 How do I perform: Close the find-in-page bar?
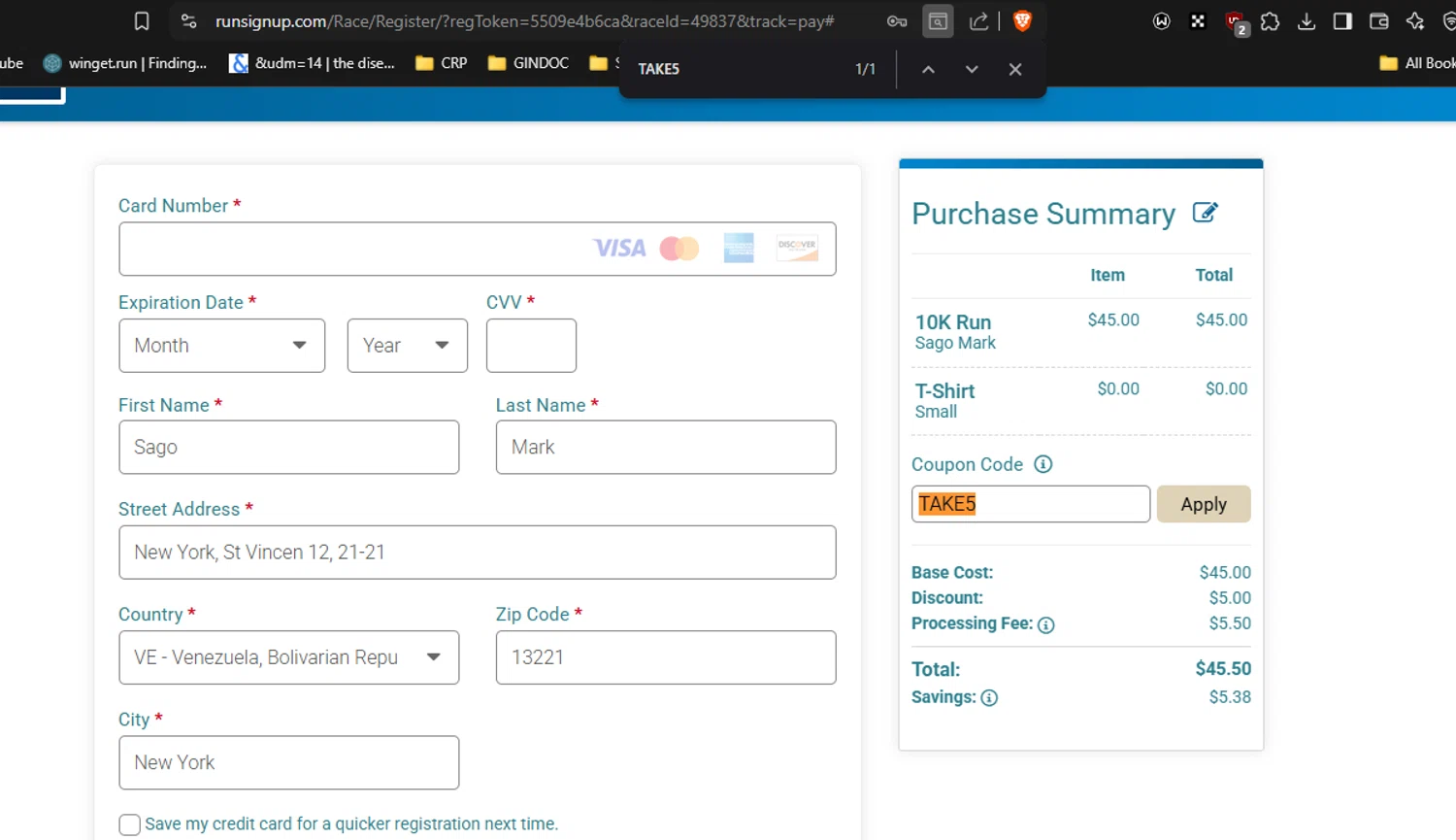(1015, 69)
